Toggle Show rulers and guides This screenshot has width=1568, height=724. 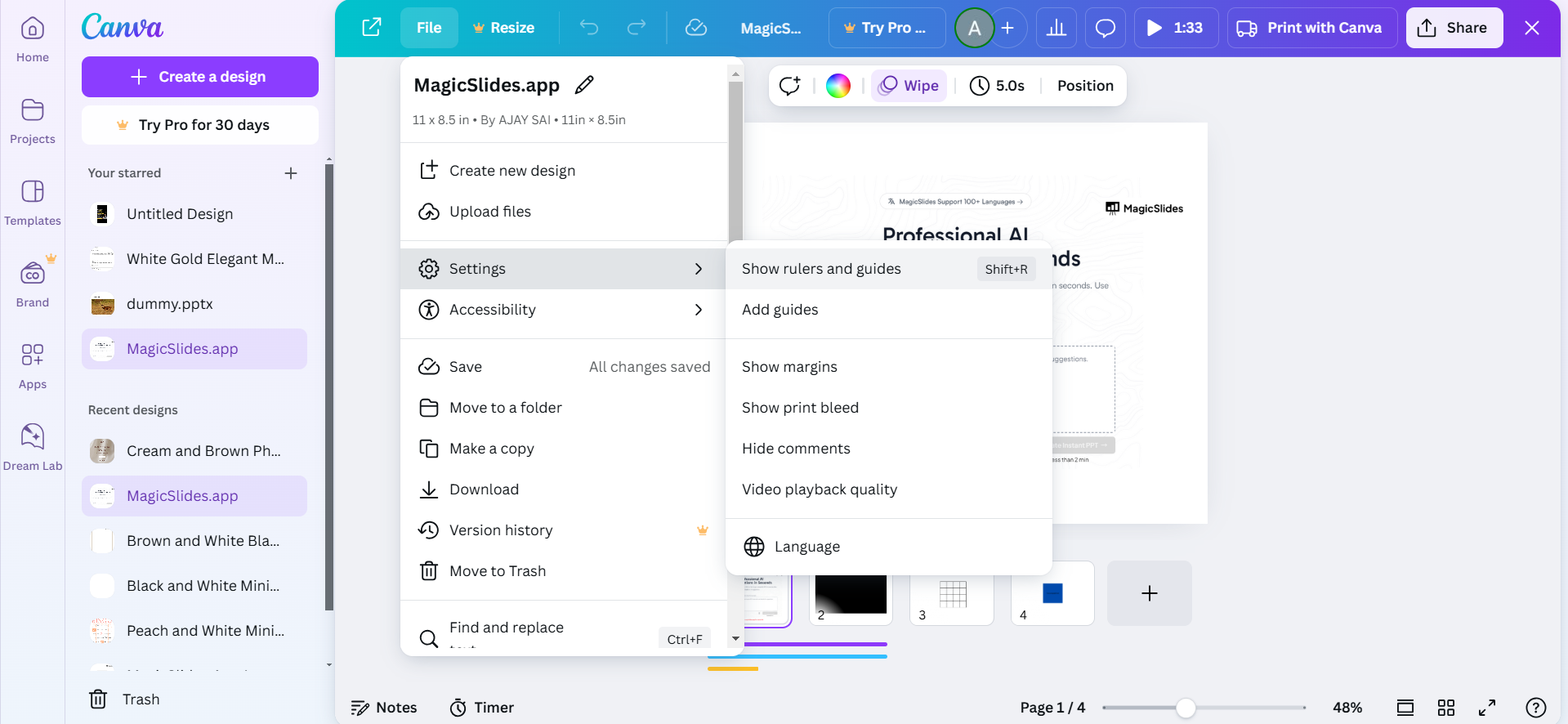pyautogui.click(x=889, y=269)
